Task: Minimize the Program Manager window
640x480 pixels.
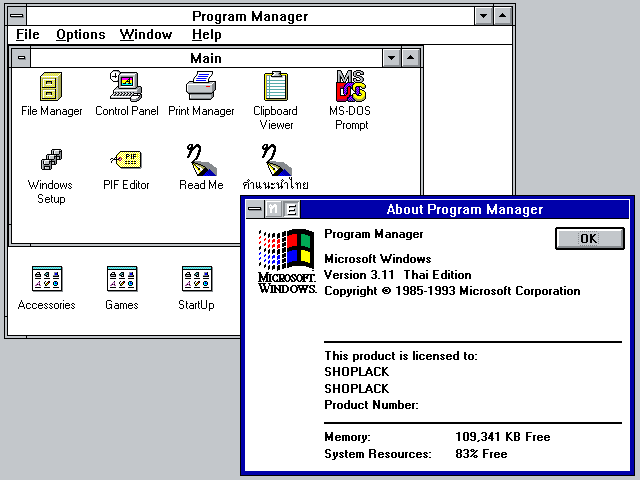Action: pyautogui.click(x=484, y=16)
